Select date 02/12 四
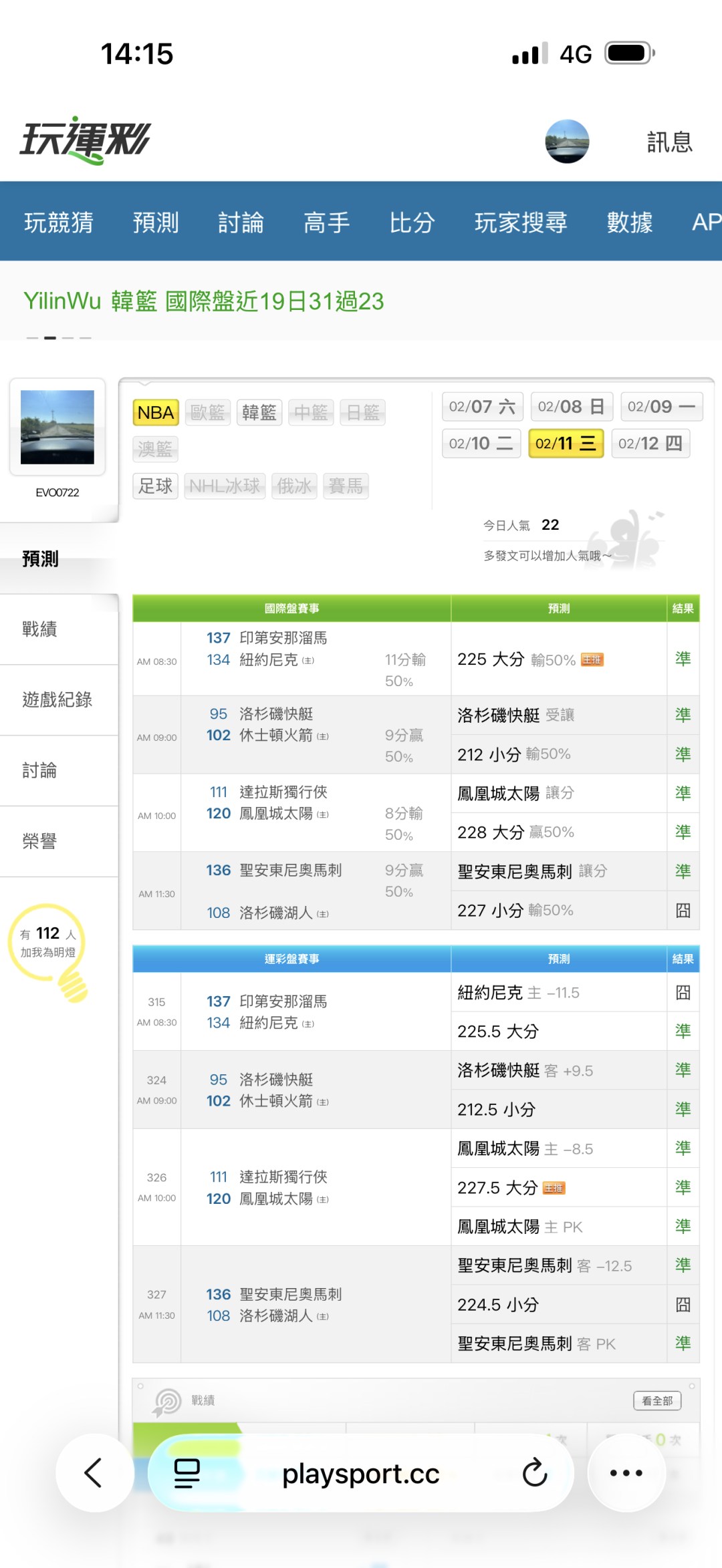Screen dimensions: 722x1568 (650, 444)
